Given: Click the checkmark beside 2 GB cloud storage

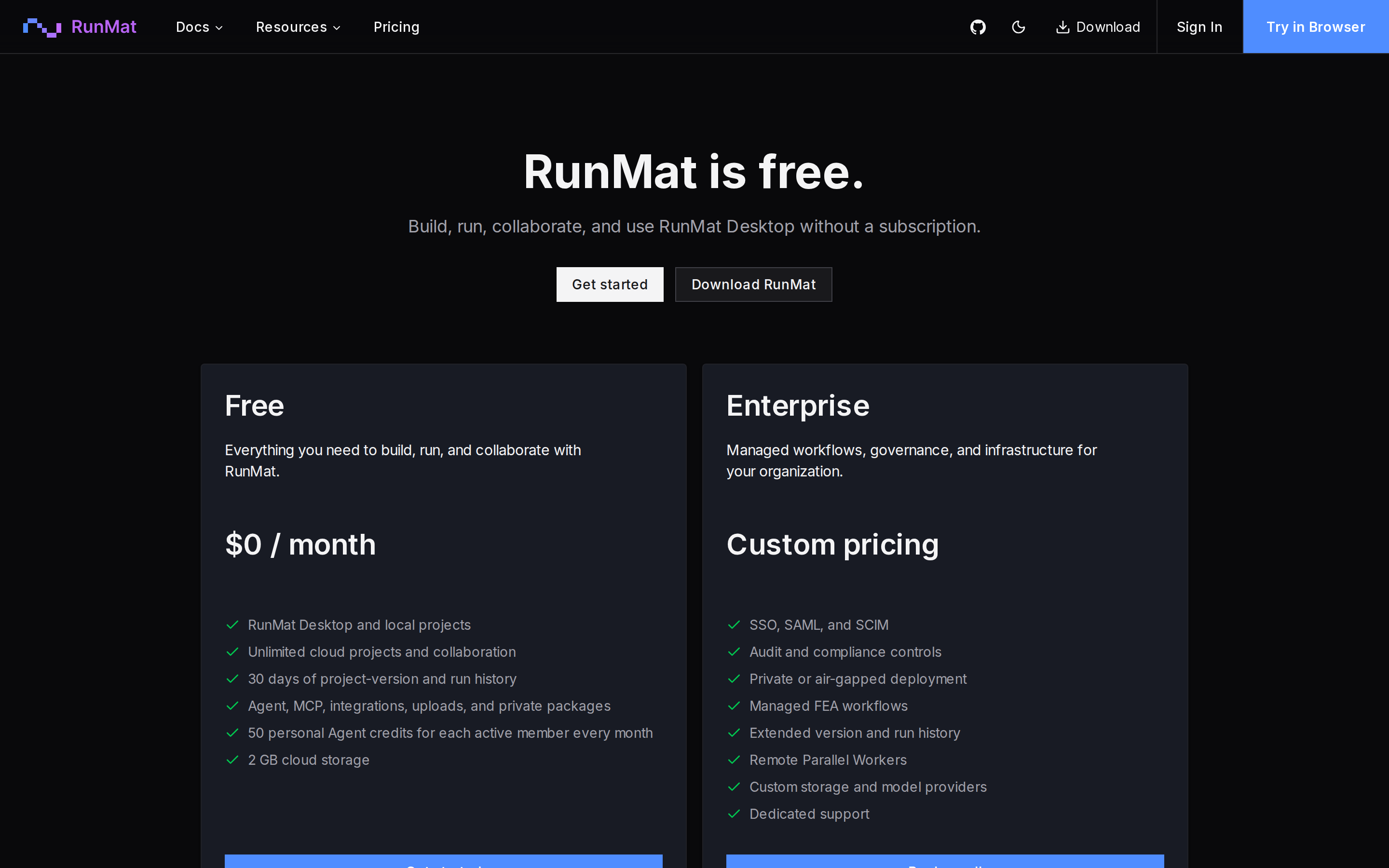Looking at the screenshot, I should 232,759.
